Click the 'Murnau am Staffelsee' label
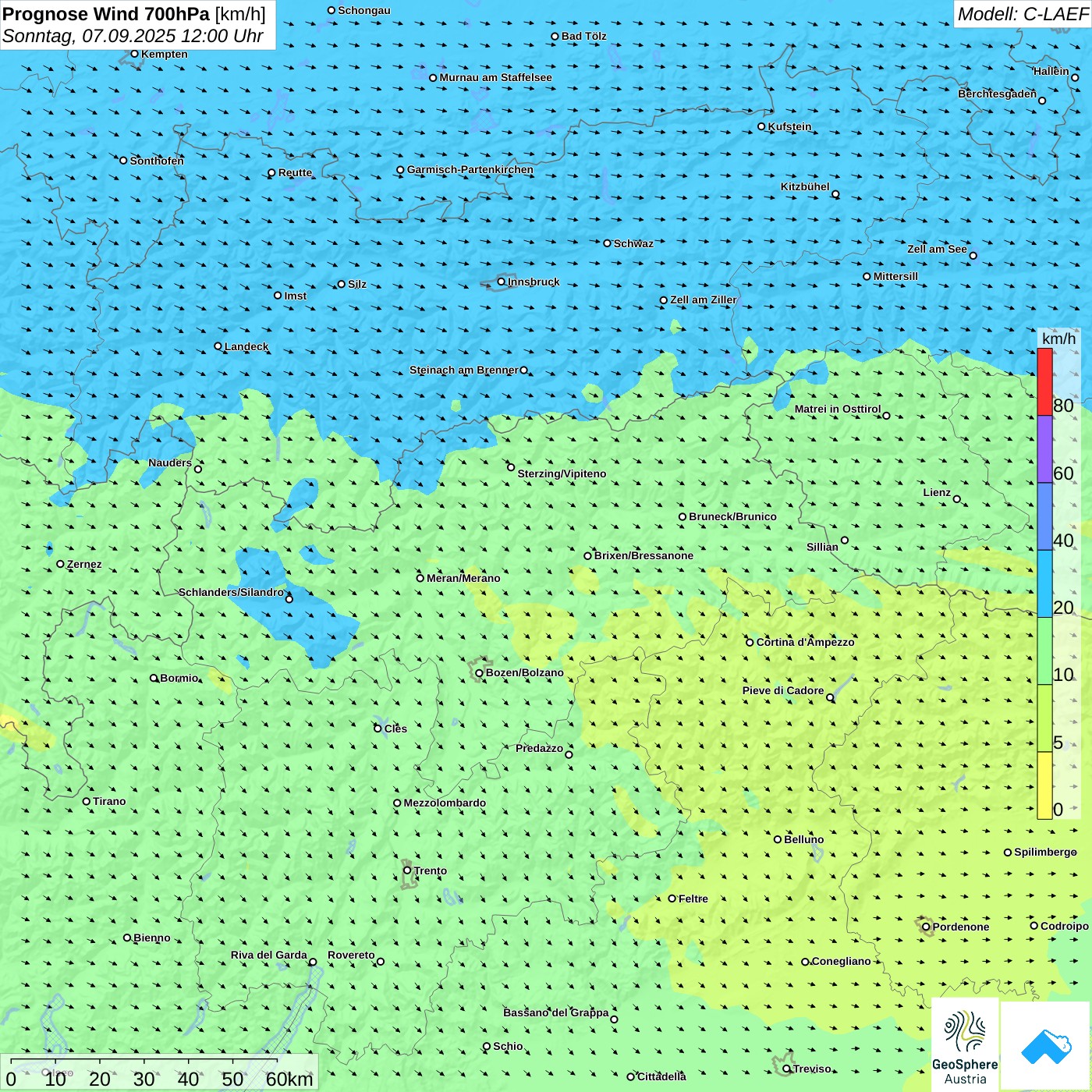Image resolution: width=1092 pixels, height=1092 pixels. click(495, 77)
